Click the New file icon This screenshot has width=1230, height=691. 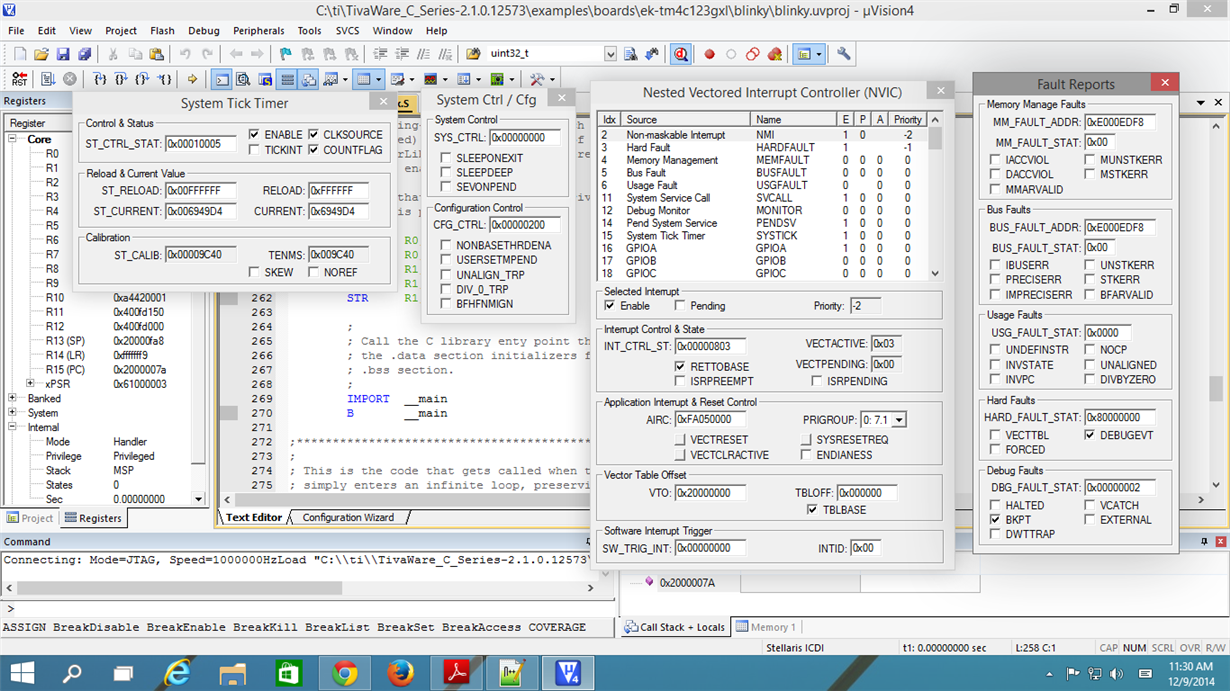pos(19,54)
